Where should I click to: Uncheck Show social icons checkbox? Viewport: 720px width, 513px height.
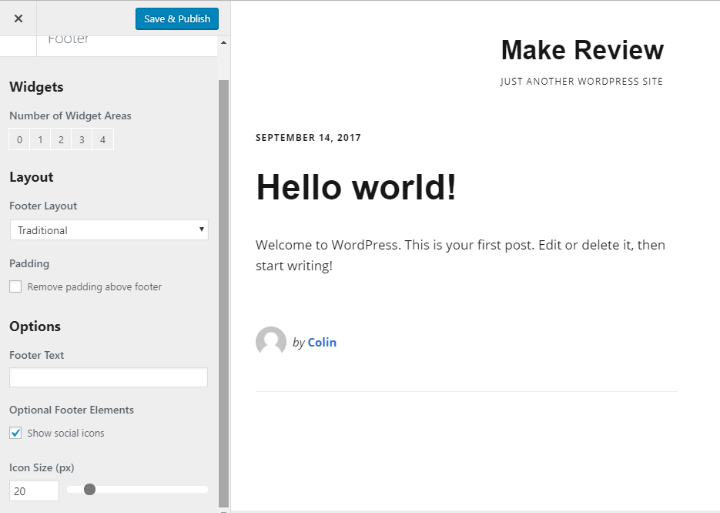[16, 433]
